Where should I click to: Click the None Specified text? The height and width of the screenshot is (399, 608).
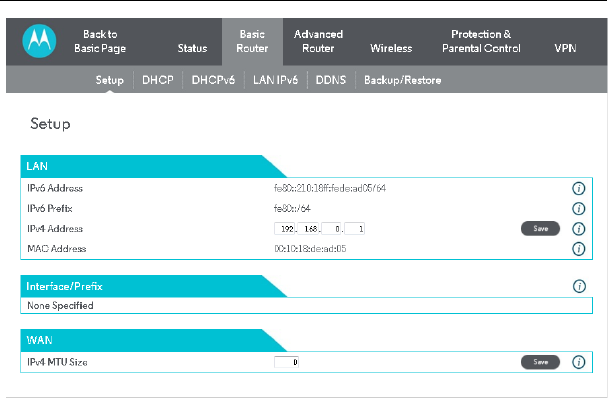[60, 306]
